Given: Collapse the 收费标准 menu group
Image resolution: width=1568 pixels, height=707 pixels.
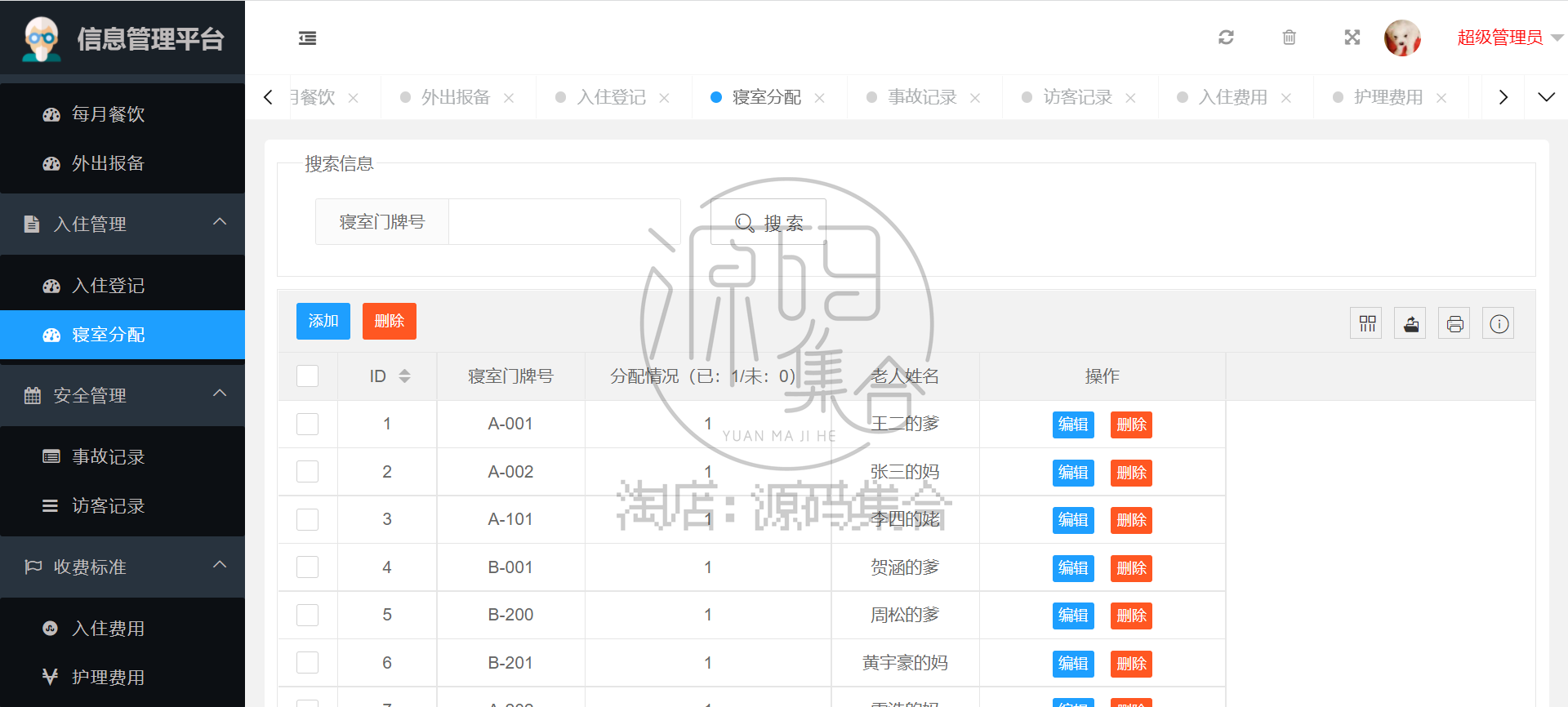Looking at the screenshot, I should 122,567.
